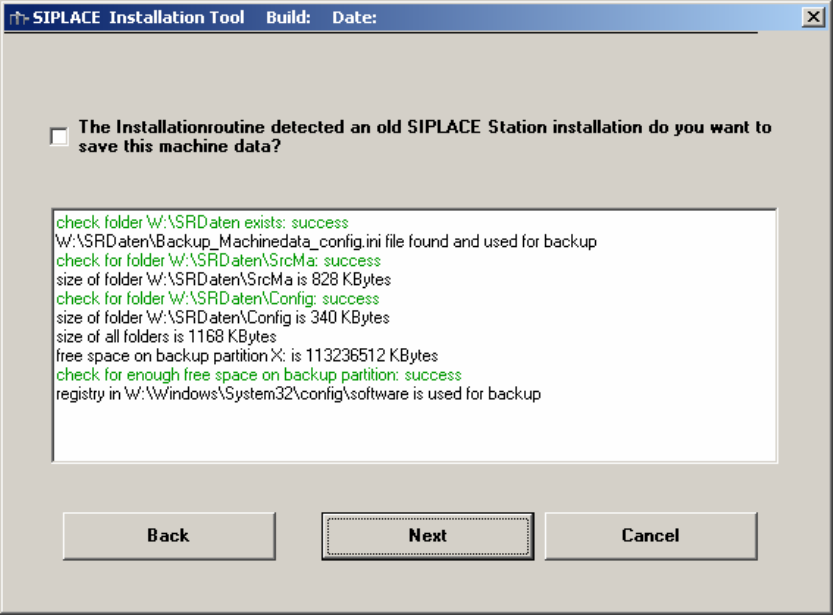Click the Next button
This screenshot has height=615, width=833.
pos(428,536)
